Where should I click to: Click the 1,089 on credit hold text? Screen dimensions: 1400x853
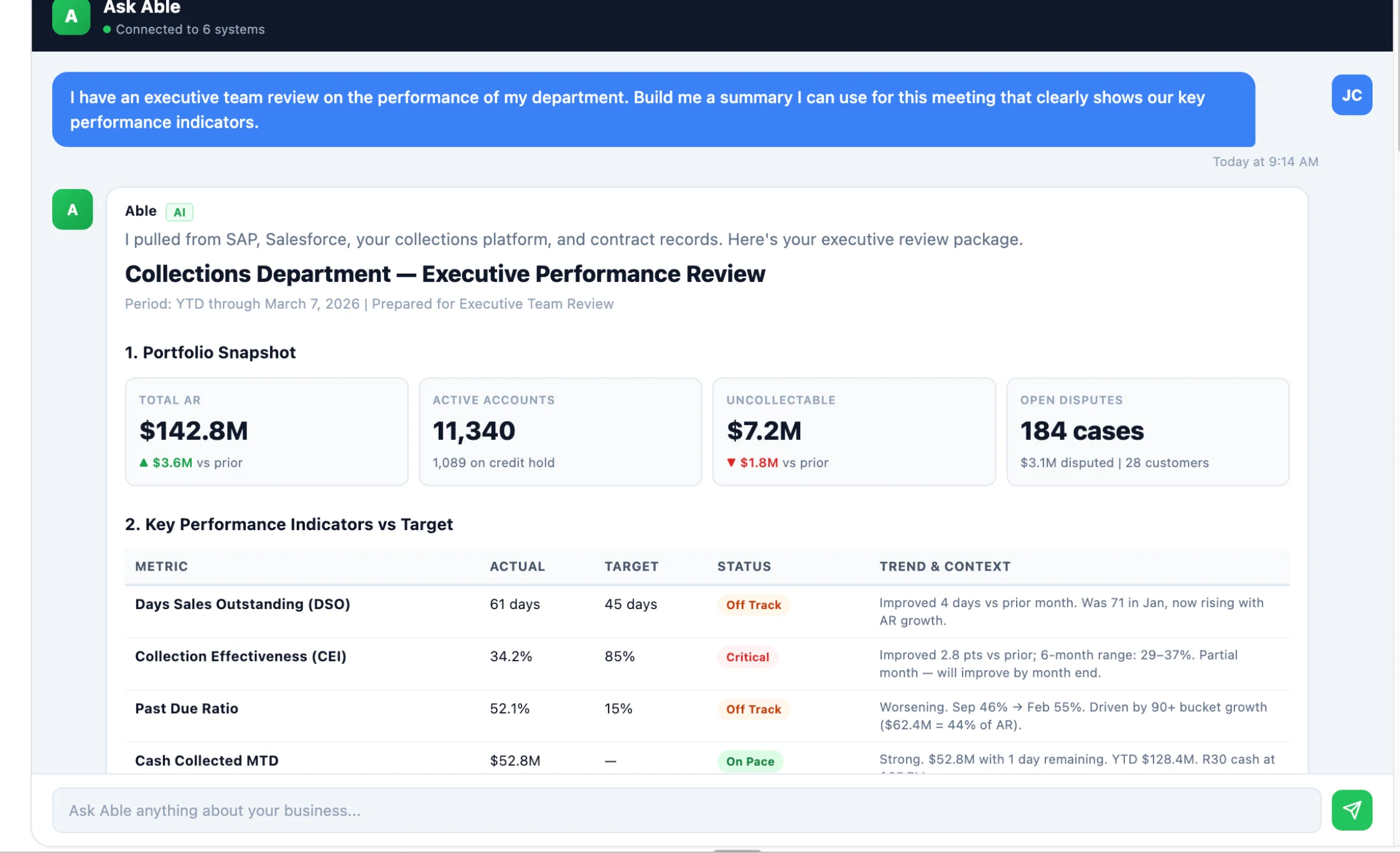[x=493, y=463]
